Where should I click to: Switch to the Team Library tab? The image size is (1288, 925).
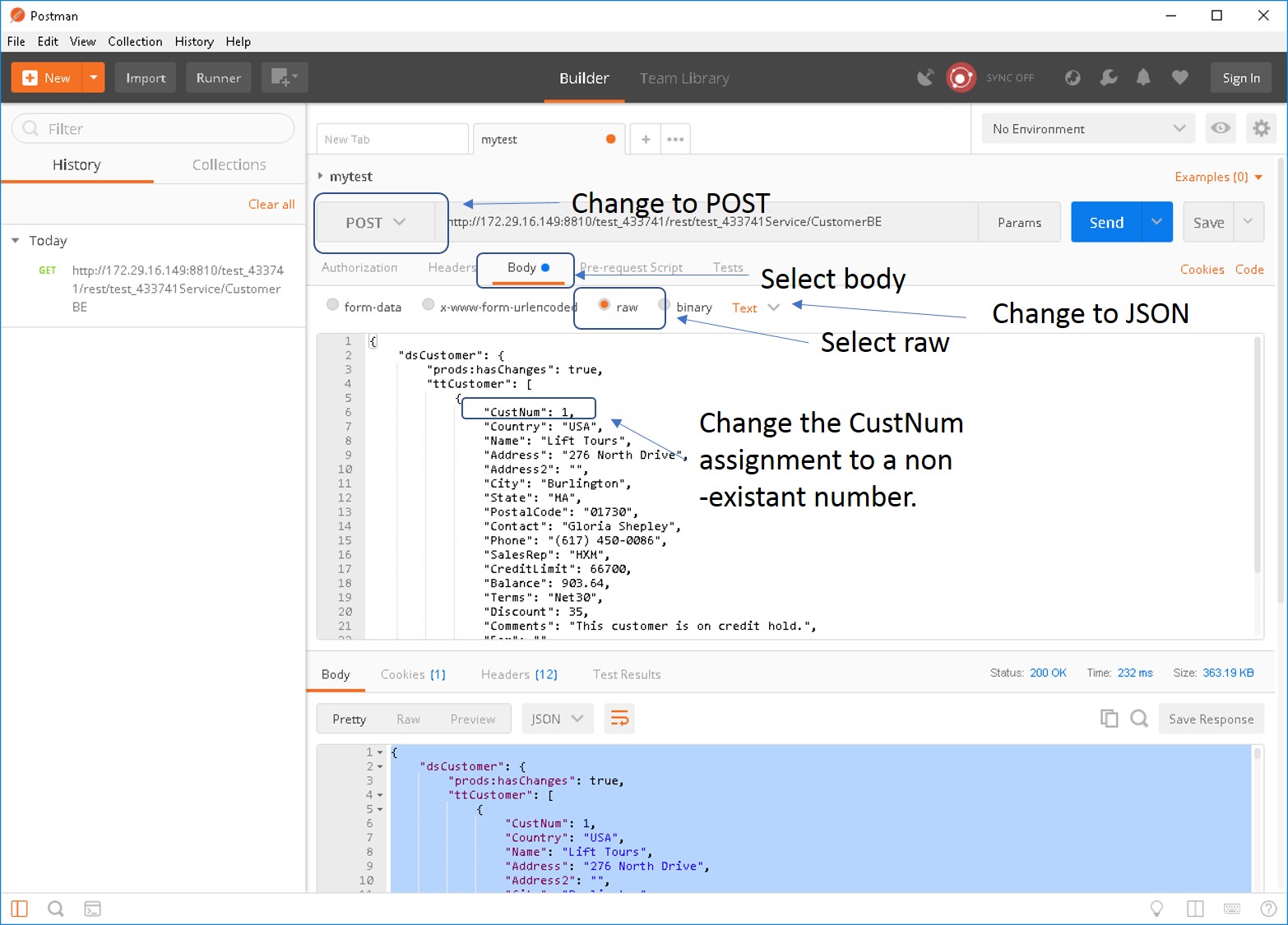[x=684, y=78]
